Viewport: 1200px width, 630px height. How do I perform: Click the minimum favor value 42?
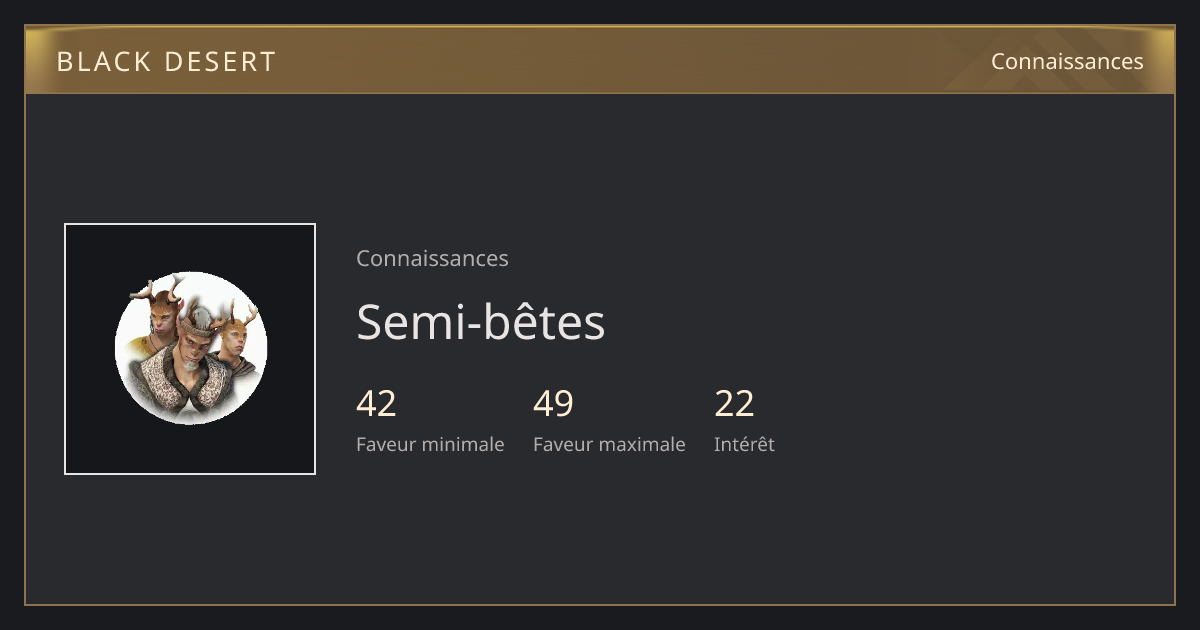pyautogui.click(x=376, y=404)
